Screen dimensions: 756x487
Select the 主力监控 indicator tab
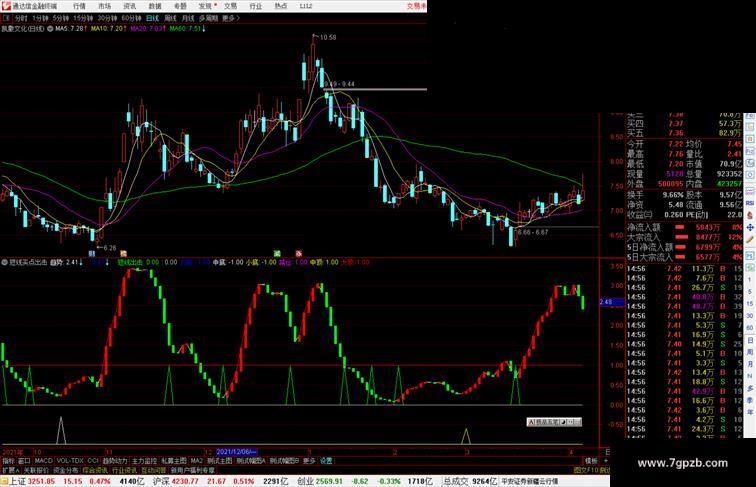pos(144,461)
